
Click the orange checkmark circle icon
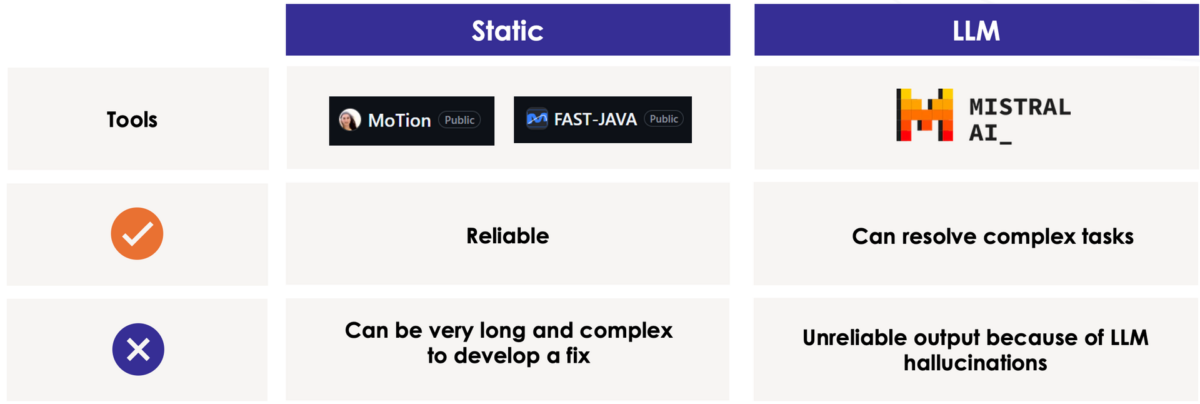tap(137, 234)
